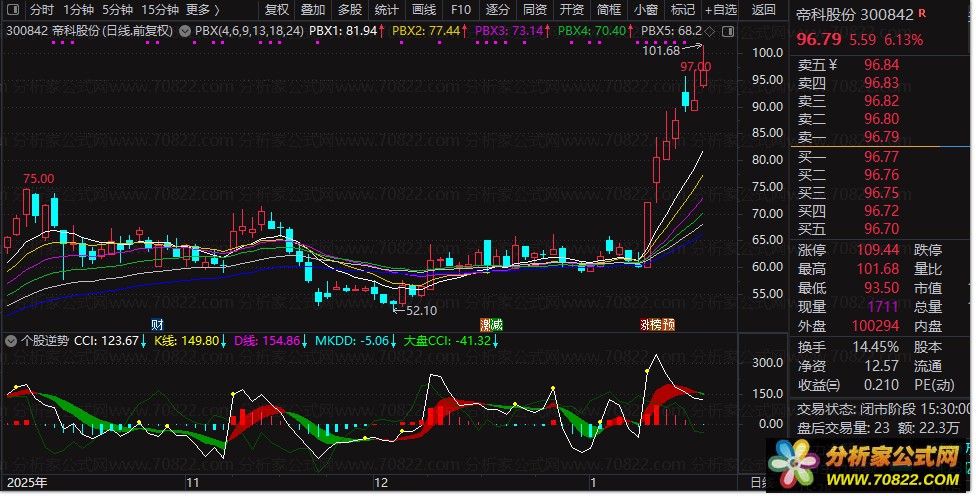Select 卖五 ask price 96.84
Screen dimensions: 976x496
881,65
